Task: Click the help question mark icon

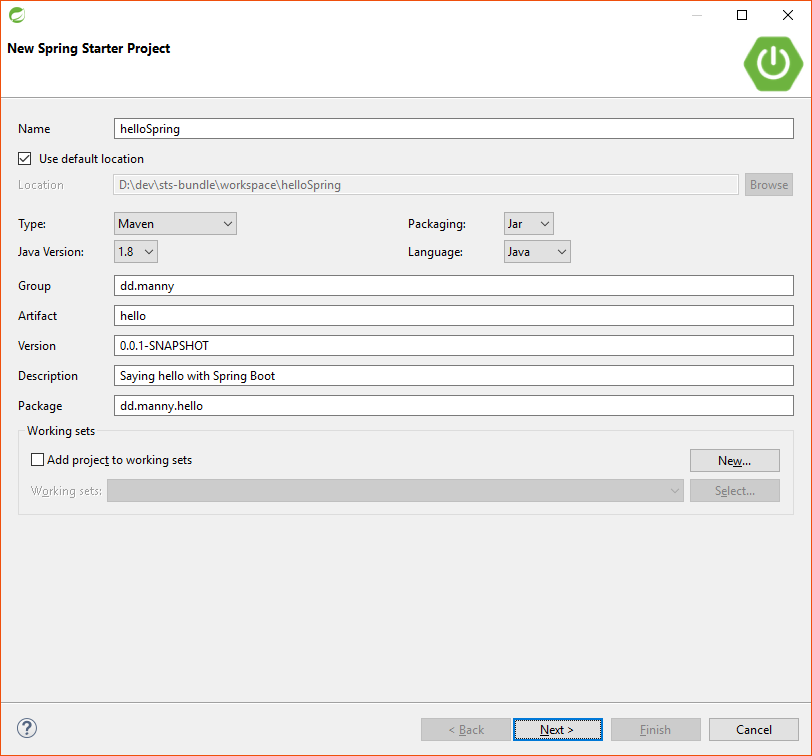Action: 27,728
